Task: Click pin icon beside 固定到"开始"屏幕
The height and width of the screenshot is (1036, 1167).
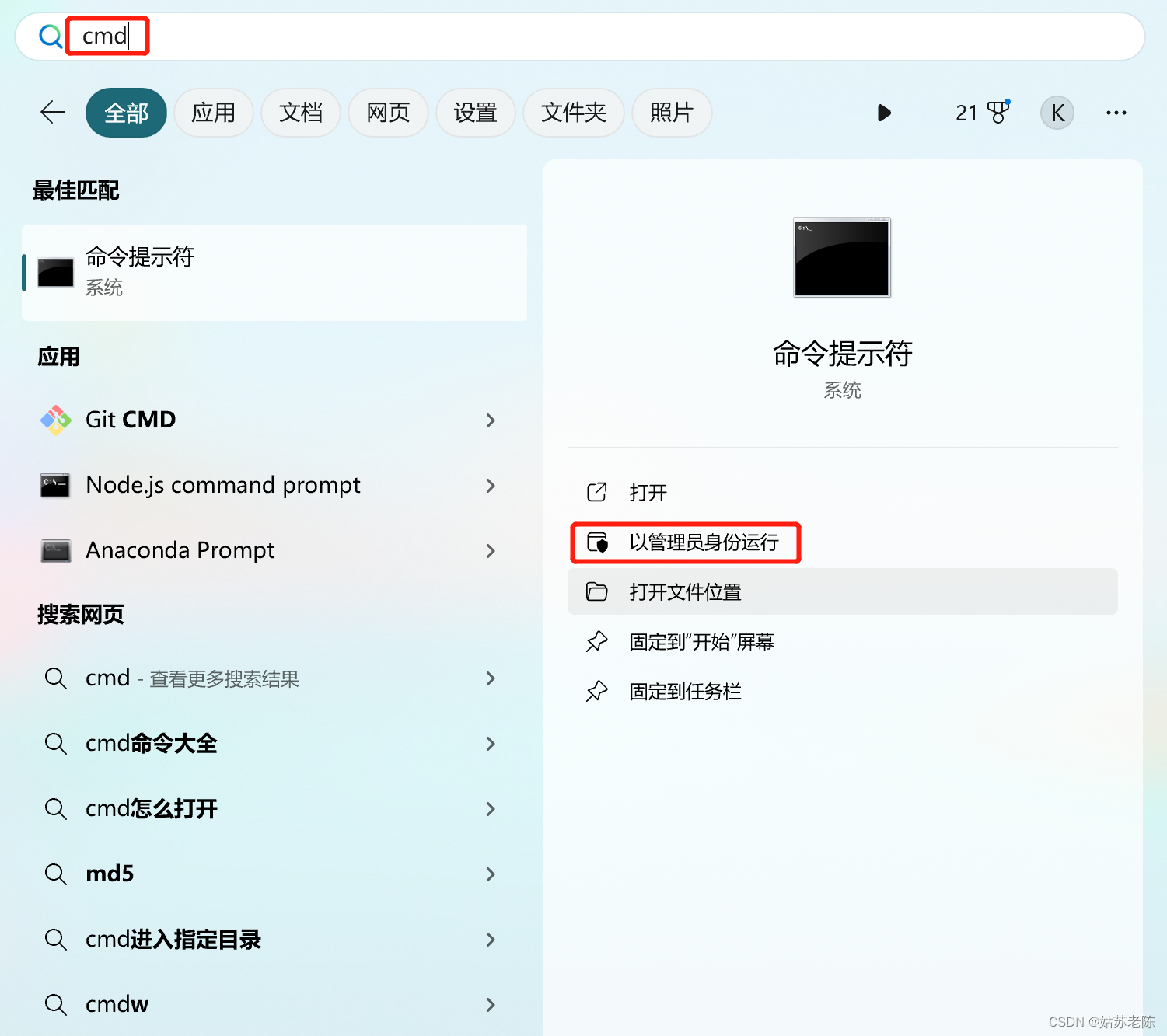Action: pos(596,641)
